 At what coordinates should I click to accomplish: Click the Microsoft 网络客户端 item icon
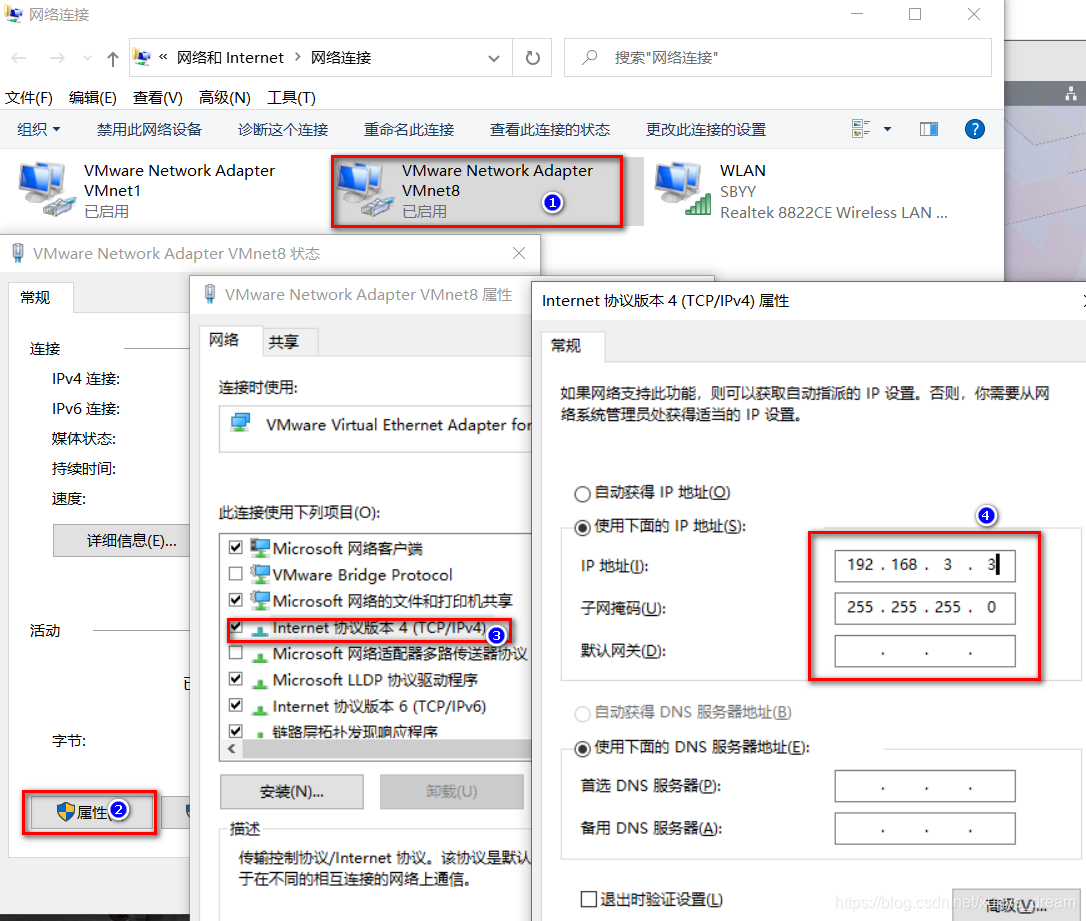pyautogui.click(x=260, y=548)
